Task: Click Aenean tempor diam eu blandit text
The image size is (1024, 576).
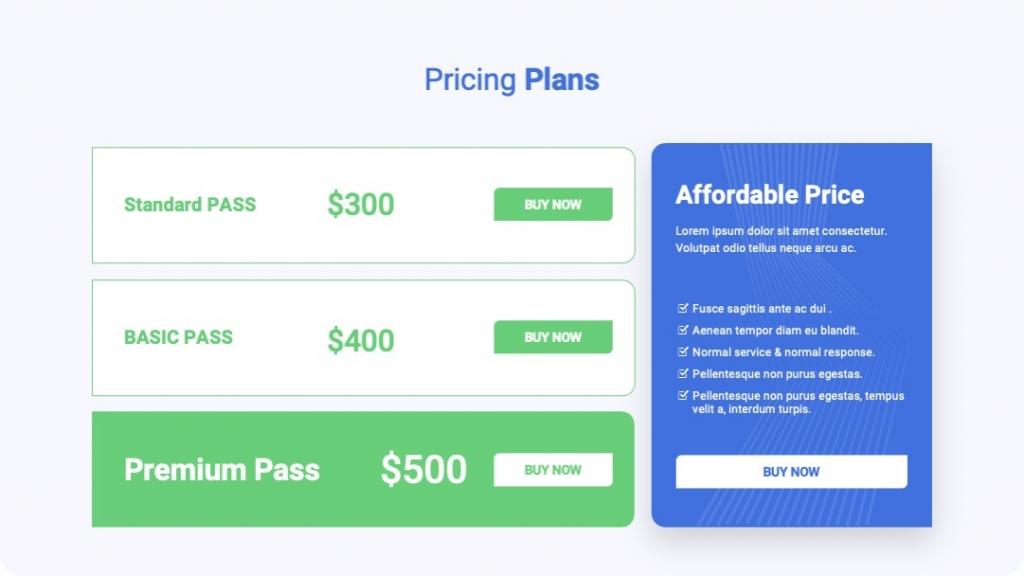Action: [x=776, y=330]
